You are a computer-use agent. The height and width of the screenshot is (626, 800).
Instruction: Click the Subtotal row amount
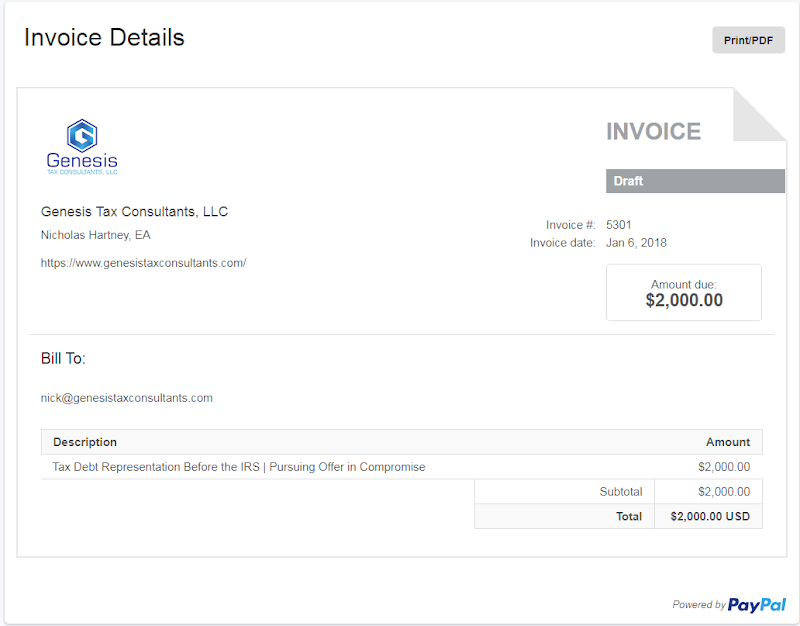[x=724, y=491]
